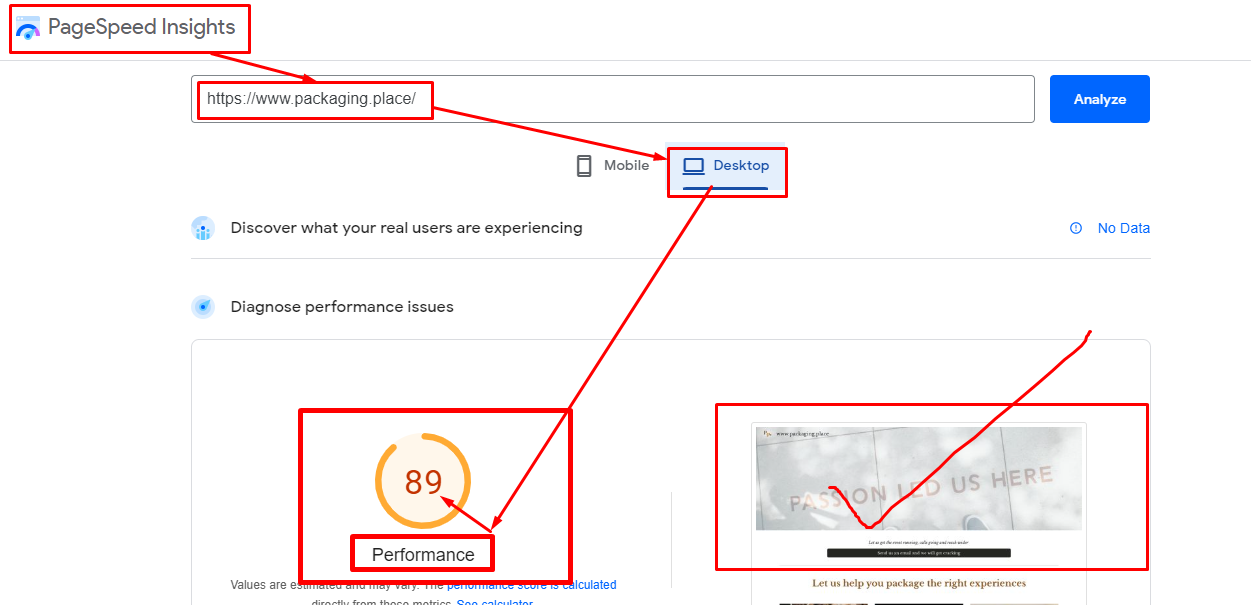Open the No Data link
1251x605 pixels.
pyautogui.click(x=1124, y=228)
